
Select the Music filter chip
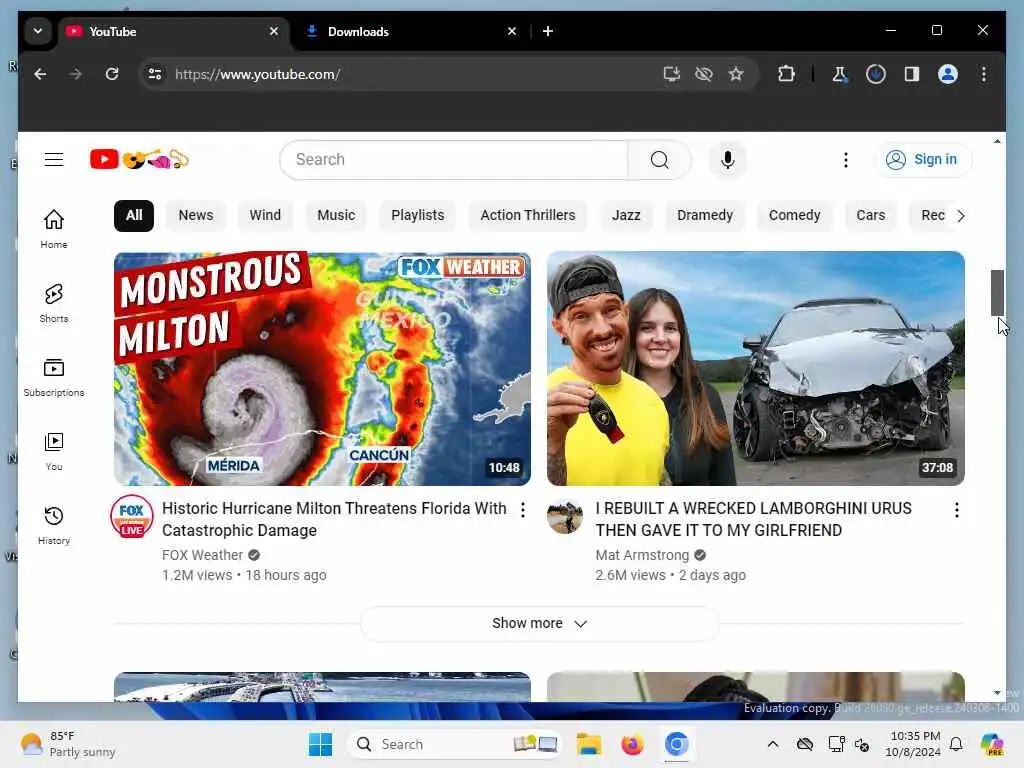point(336,216)
